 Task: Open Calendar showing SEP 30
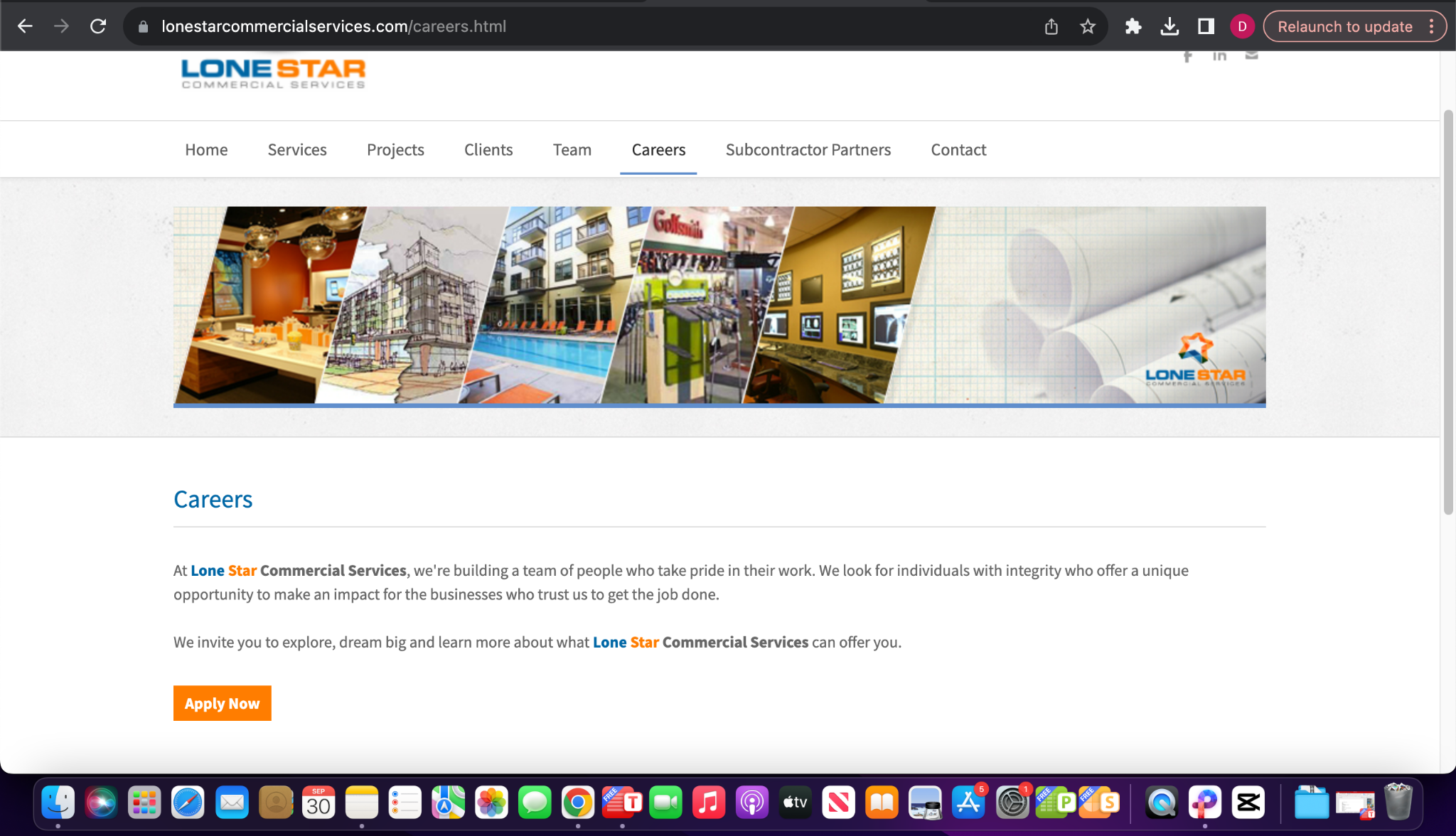[x=318, y=803]
